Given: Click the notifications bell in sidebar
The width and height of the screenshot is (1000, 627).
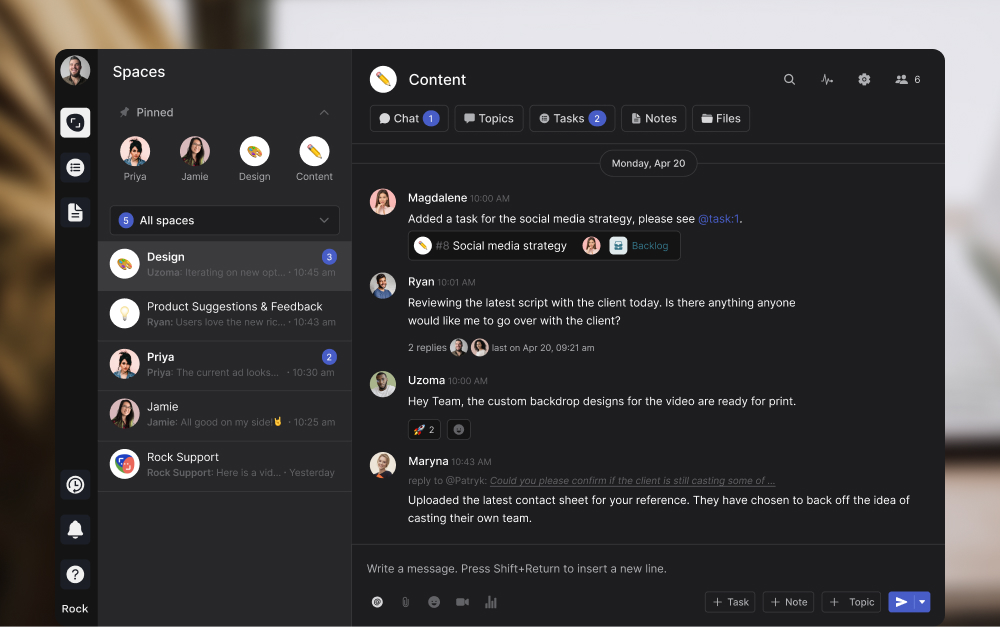Looking at the screenshot, I should coord(75,530).
